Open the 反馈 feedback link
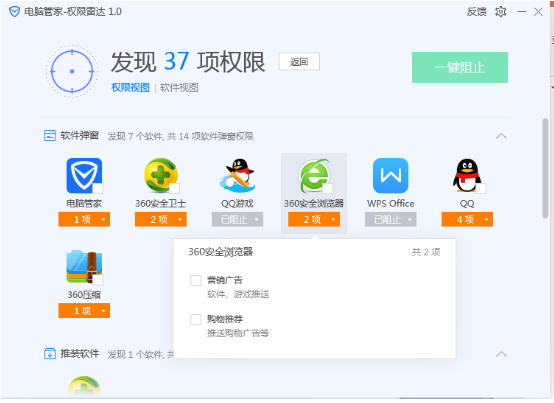The height and width of the screenshot is (403, 554). pos(477,12)
